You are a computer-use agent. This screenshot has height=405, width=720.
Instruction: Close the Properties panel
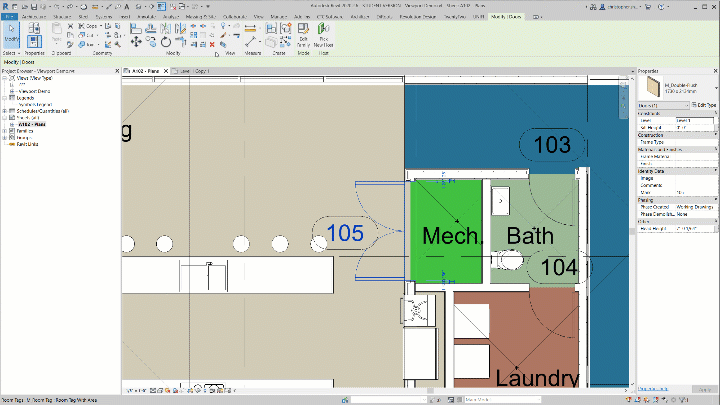(x=715, y=71)
